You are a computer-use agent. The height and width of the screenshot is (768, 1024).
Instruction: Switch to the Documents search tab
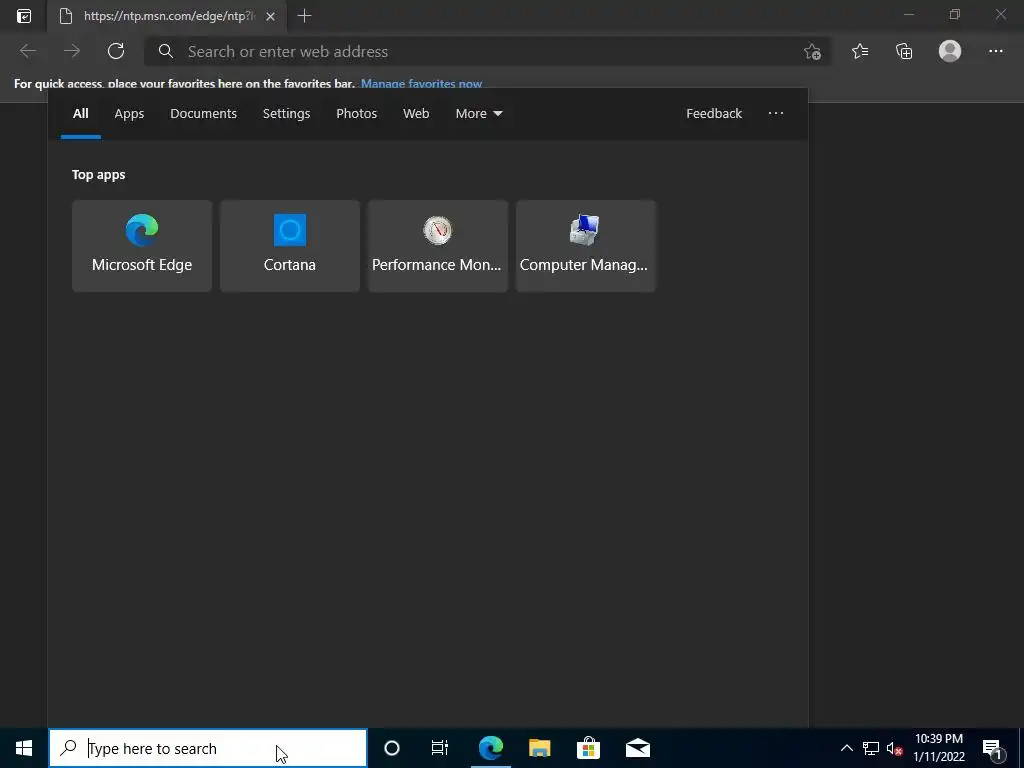point(203,114)
